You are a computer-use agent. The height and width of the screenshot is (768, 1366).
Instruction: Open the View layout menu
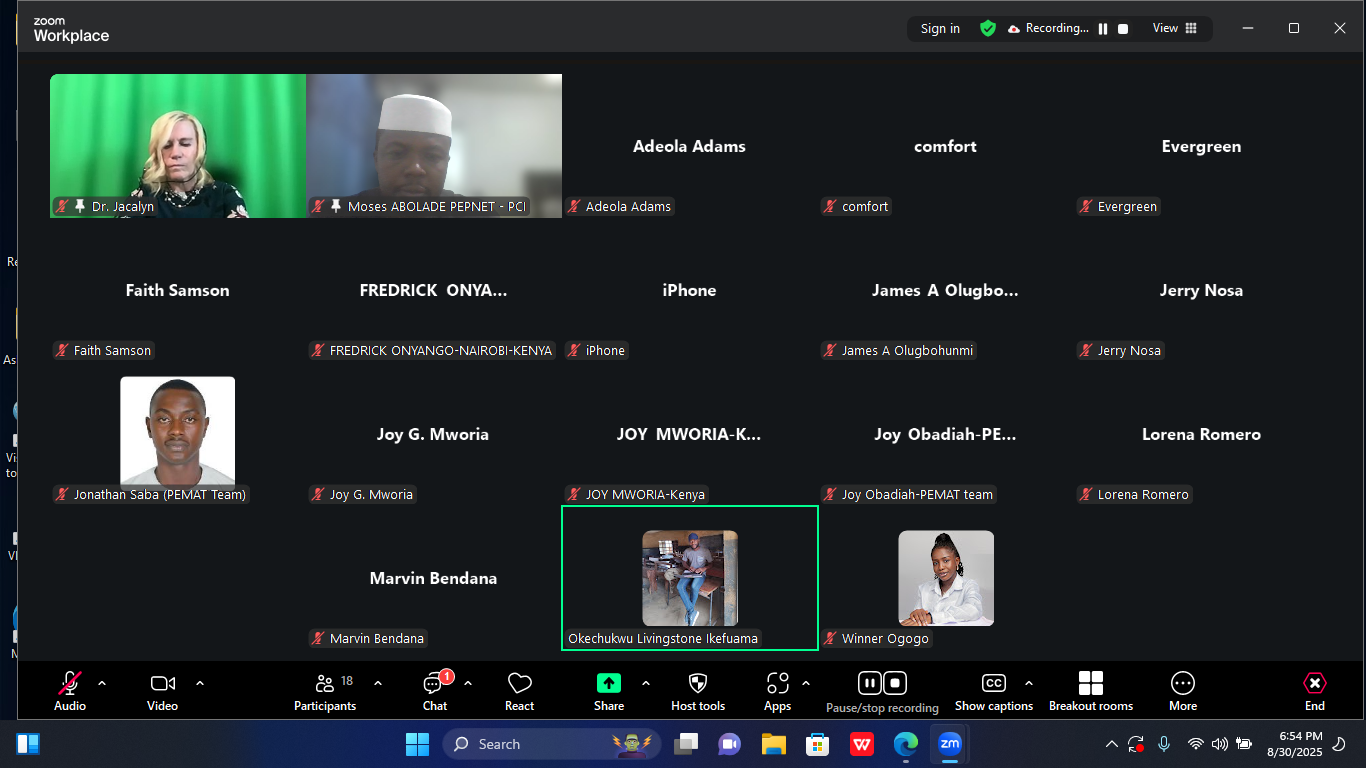(x=1175, y=28)
